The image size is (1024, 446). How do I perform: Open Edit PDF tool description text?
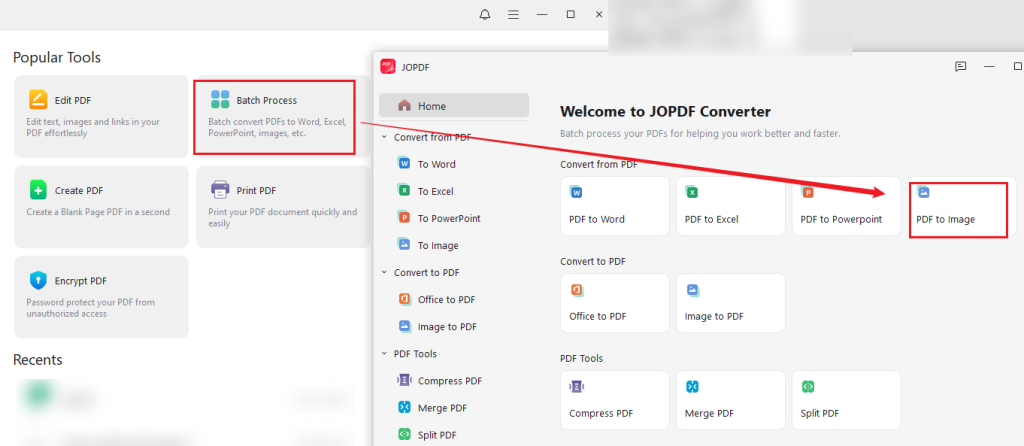pyautogui.click(x=93, y=127)
